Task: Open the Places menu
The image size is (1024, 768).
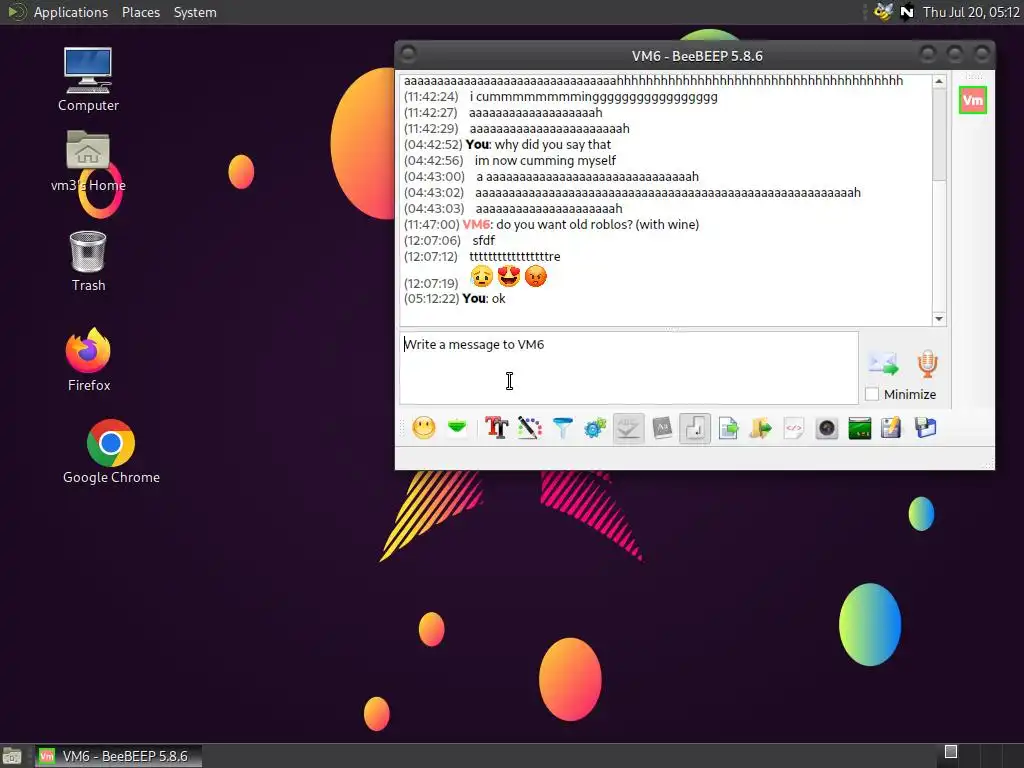Action: (x=140, y=12)
